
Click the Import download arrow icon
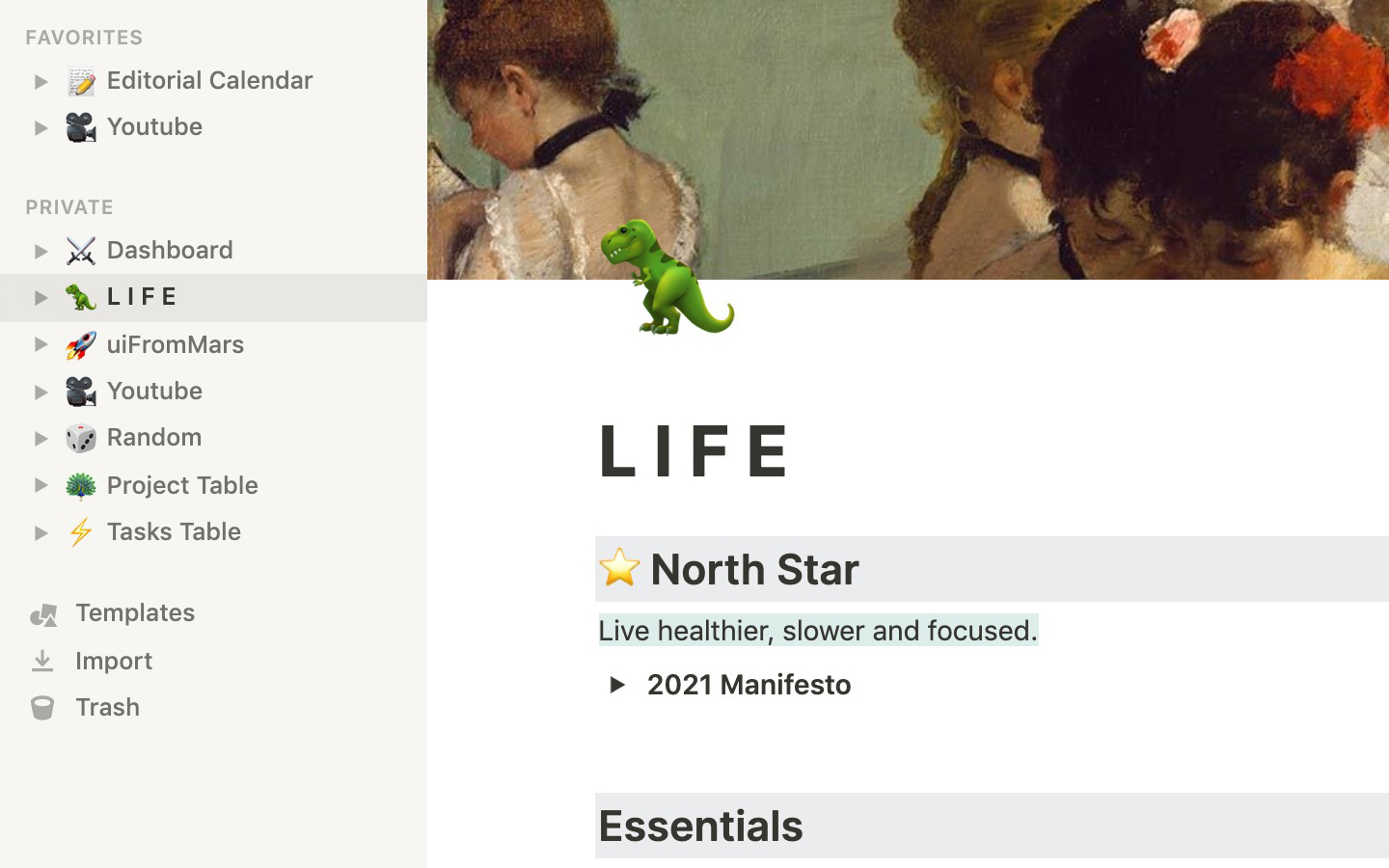tap(42, 661)
